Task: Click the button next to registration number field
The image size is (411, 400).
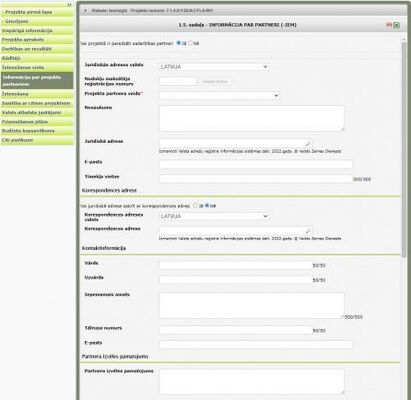Action: pyautogui.click(x=215, y=81)
